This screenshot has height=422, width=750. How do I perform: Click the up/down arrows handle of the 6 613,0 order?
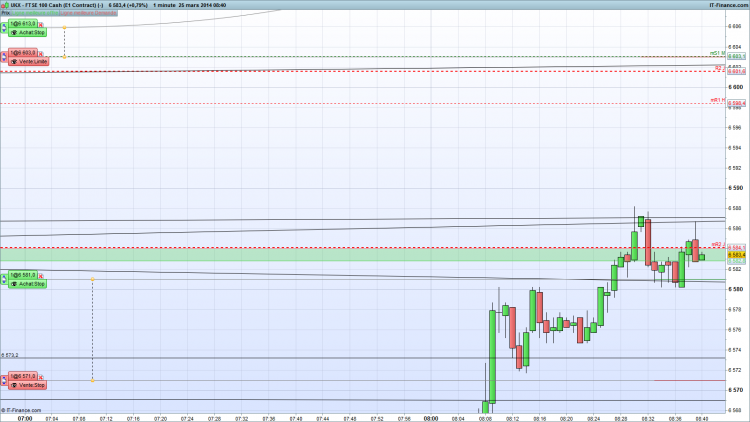[4, 28]
